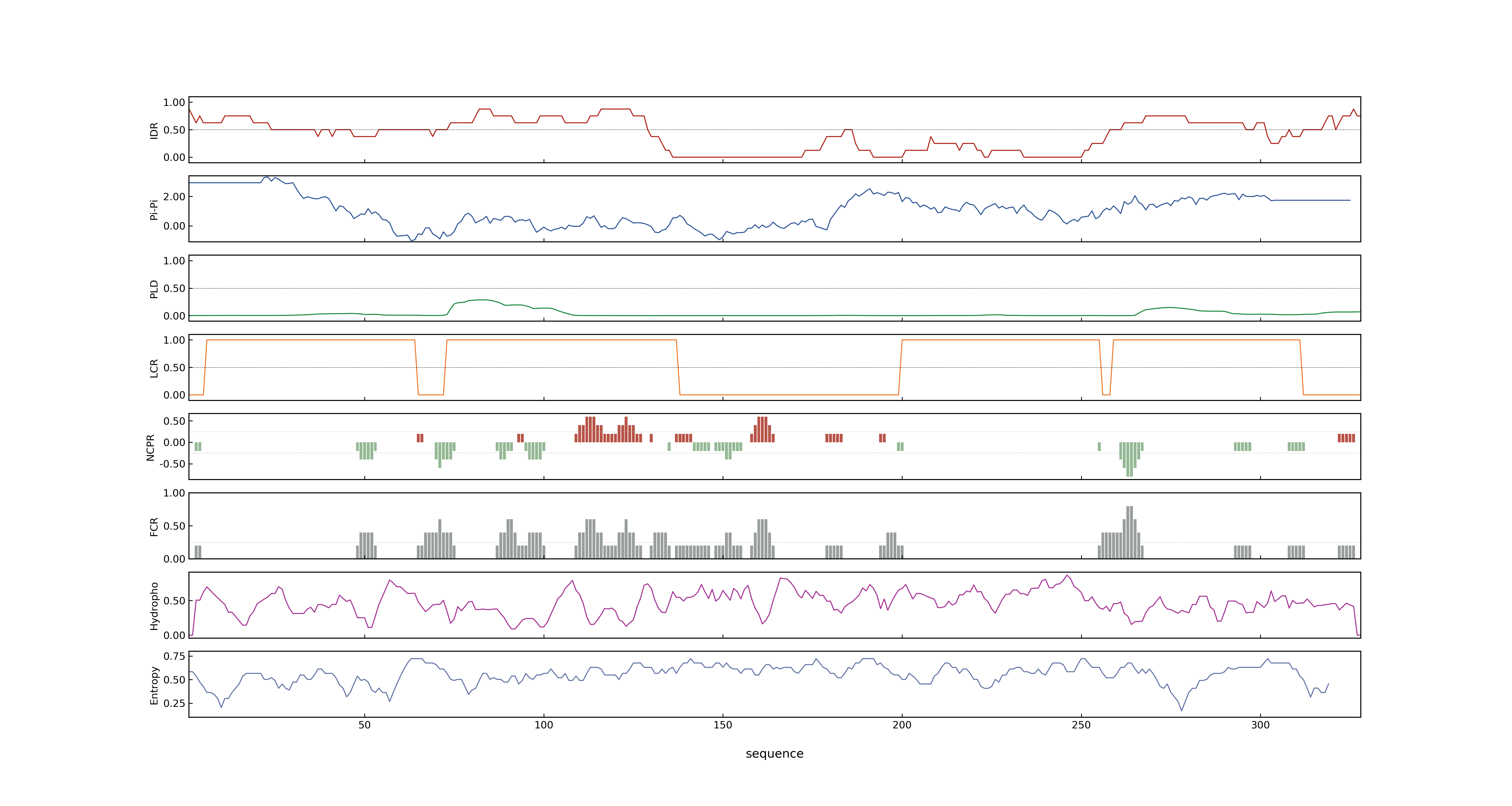Click the 2.00 tick of the Pi-Pi panel
The image size is (1512, 806).
click(174, 197)
